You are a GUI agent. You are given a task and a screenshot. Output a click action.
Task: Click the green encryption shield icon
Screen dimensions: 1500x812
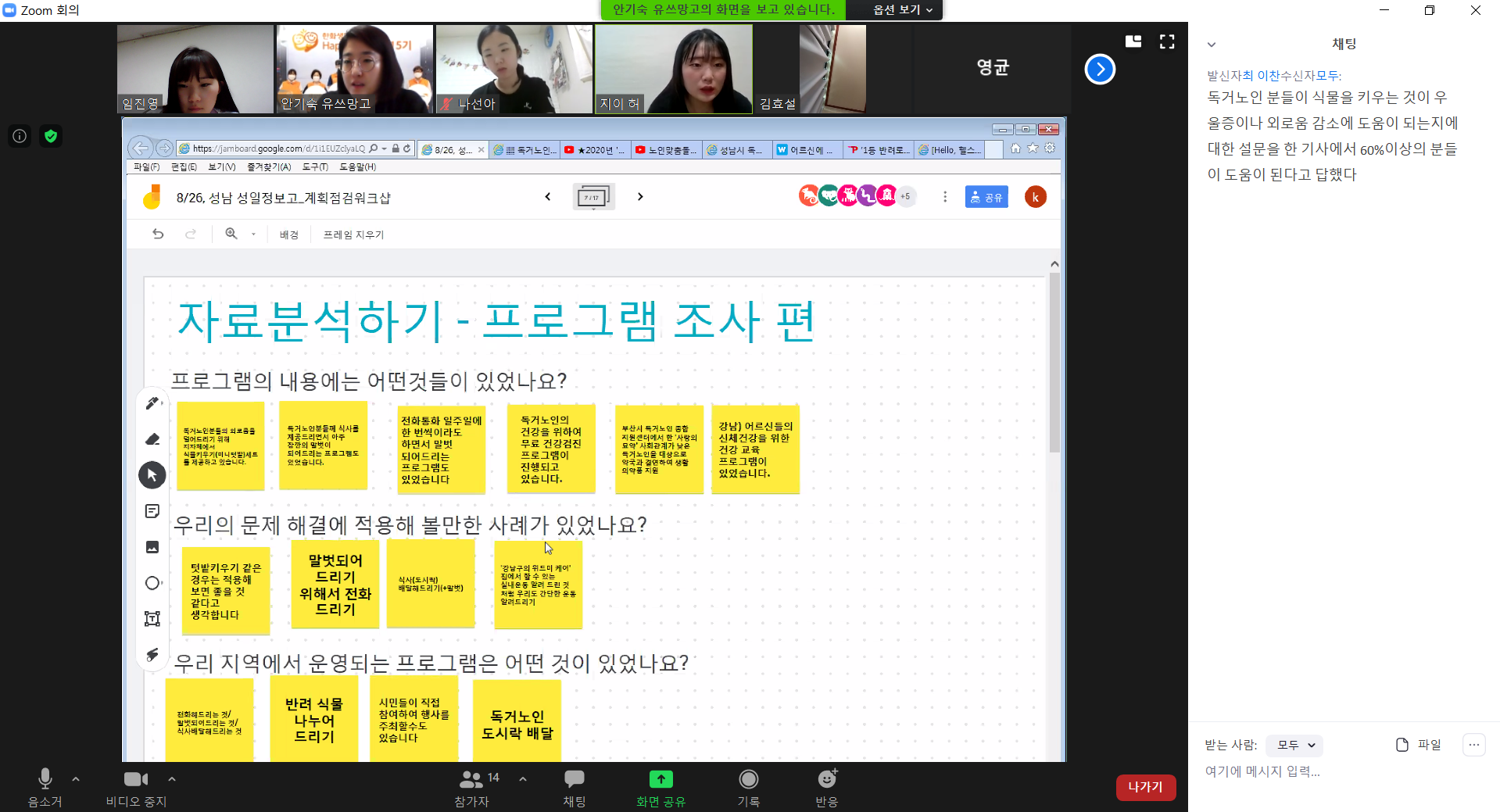(51, 136)
